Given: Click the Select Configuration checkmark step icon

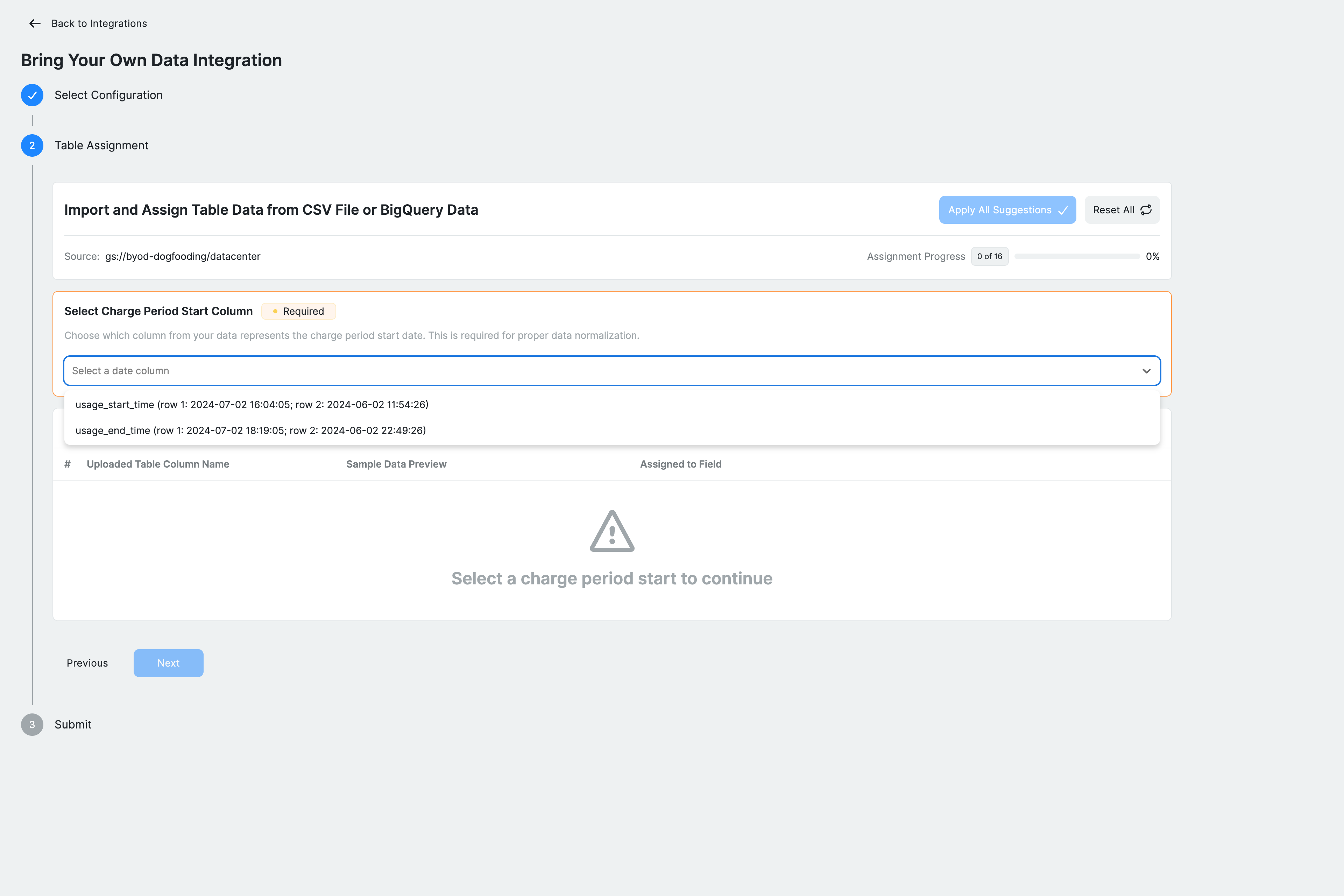Looking at the screenshot, I should pos(32,95).
